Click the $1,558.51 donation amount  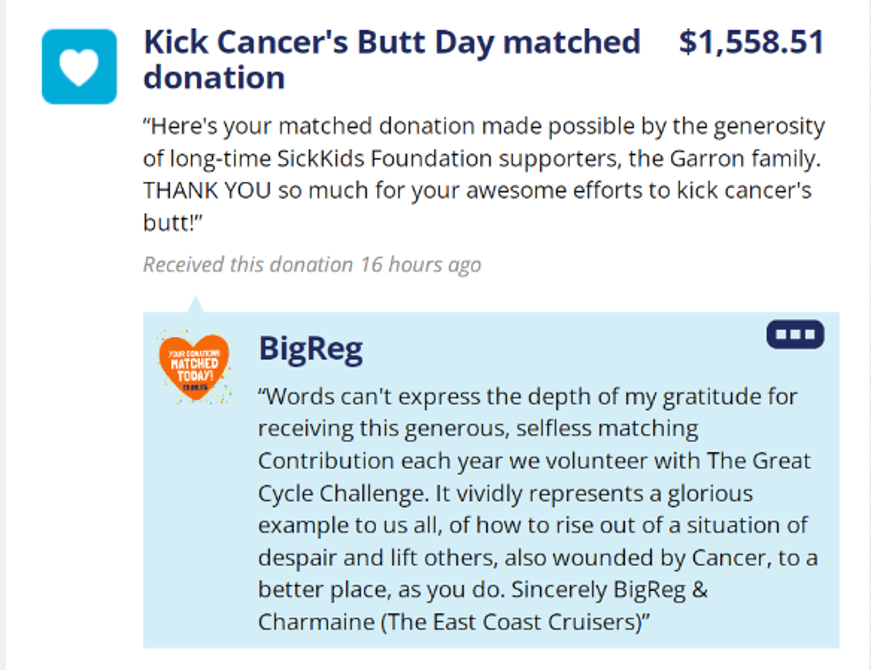[x=751, y=42]
